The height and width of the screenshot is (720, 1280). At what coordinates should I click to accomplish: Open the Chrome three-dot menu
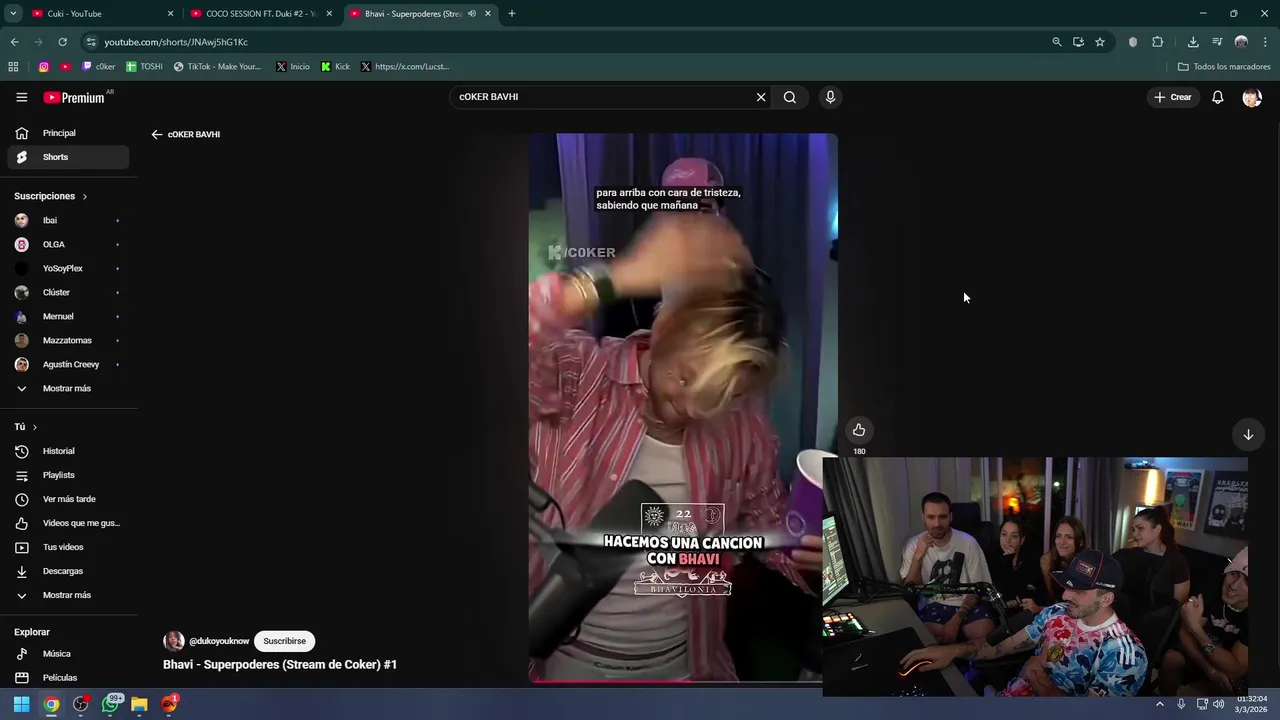tap(1266, 42)
